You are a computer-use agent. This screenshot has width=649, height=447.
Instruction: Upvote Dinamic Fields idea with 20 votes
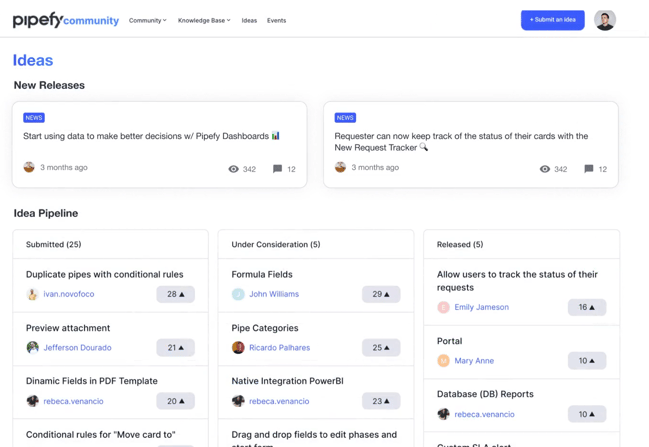175,401
